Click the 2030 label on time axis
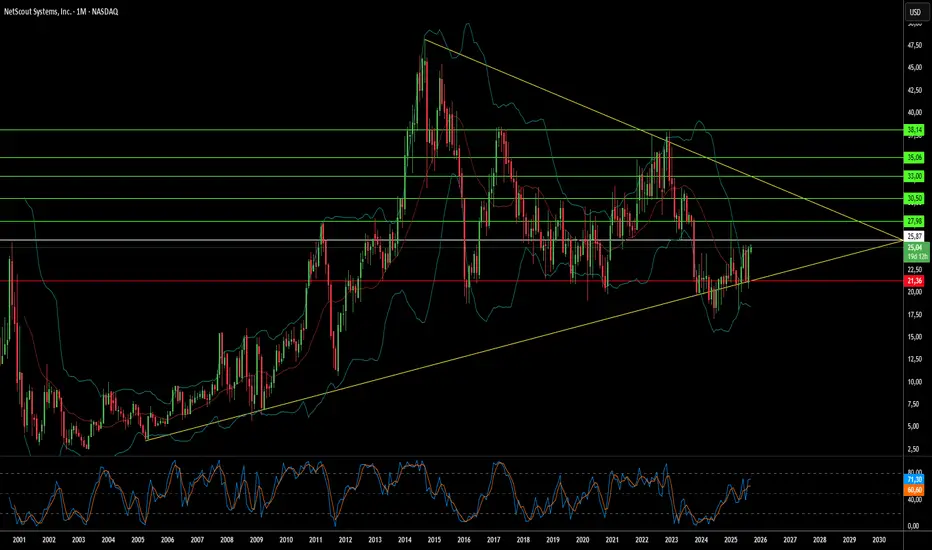This screenshot has width=932, height=550. [x=879, y=540]
